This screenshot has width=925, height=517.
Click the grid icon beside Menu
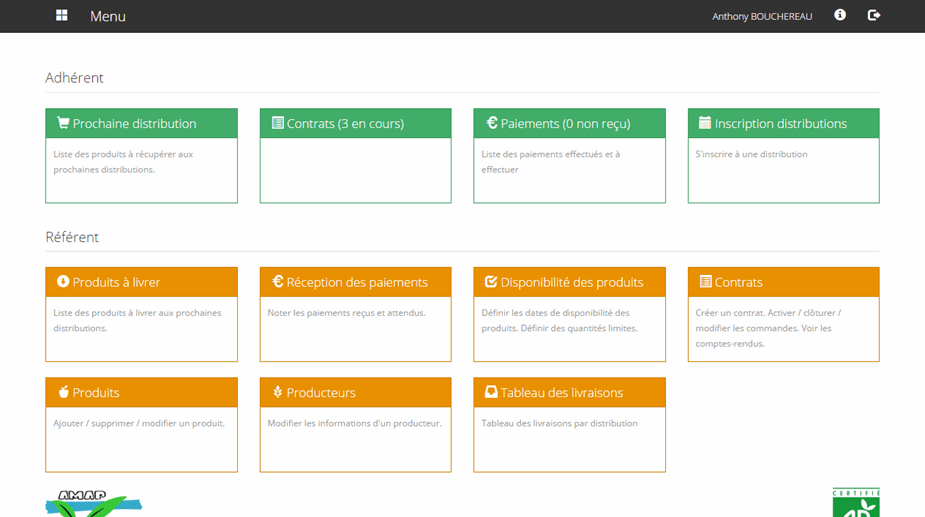(x=62, y=16)
